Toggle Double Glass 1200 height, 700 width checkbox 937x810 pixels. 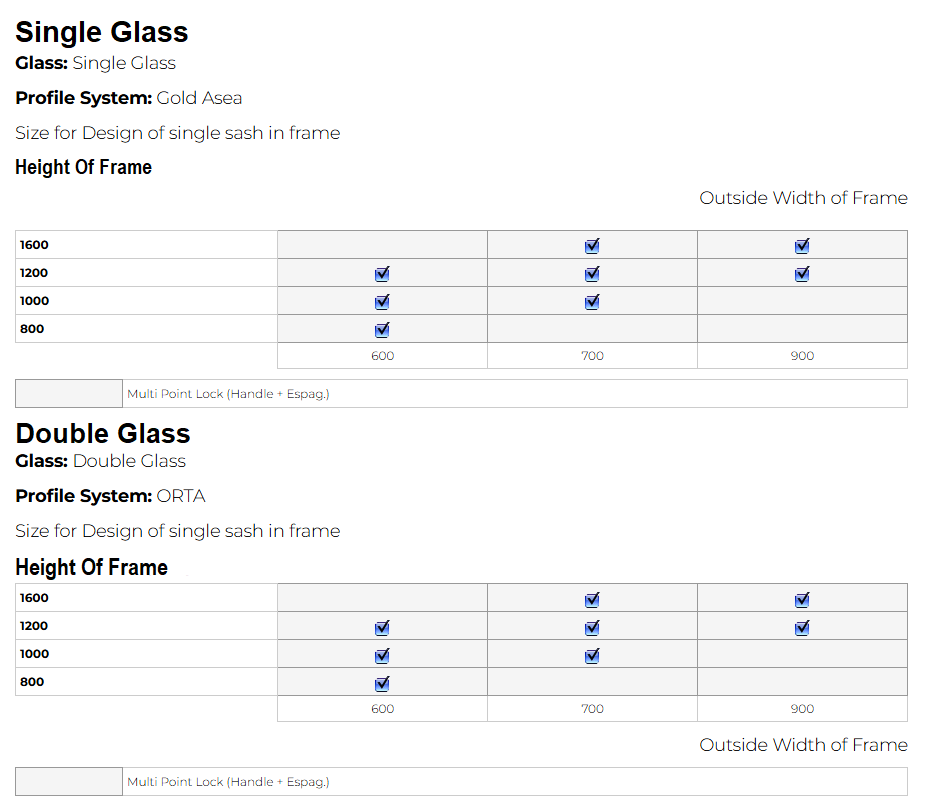coord(592,628)
